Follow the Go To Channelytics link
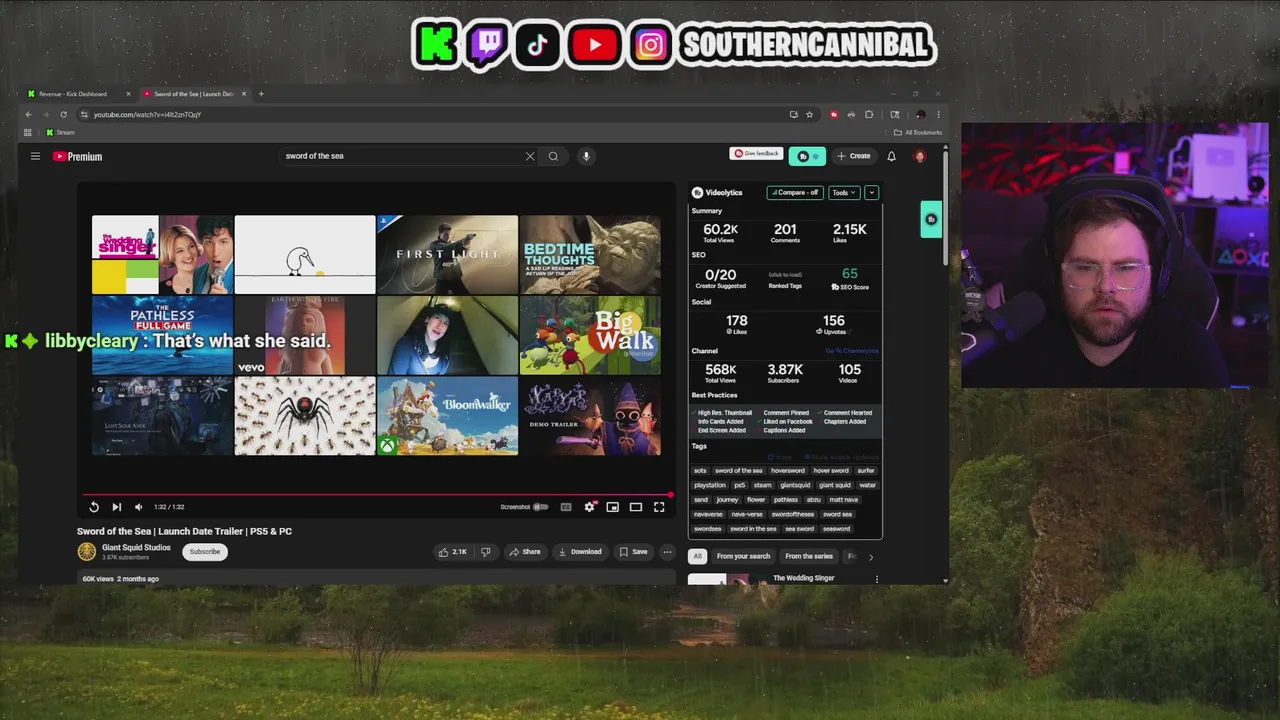Image resolution: width=1280 pixels, height=720 pixels. [x=852, y=351]
